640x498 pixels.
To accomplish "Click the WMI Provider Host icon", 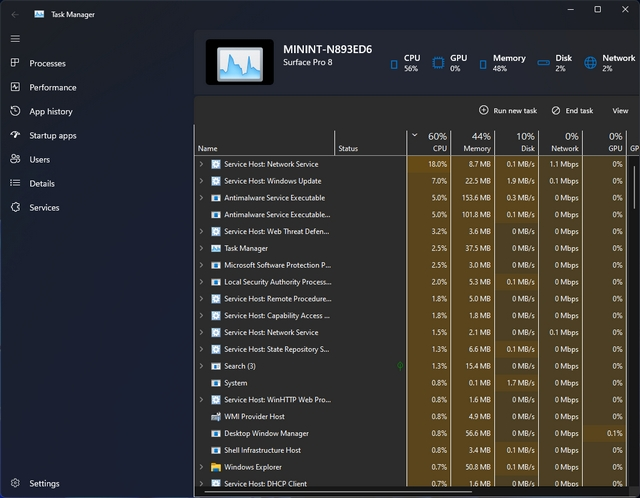I will click(216, 416).
